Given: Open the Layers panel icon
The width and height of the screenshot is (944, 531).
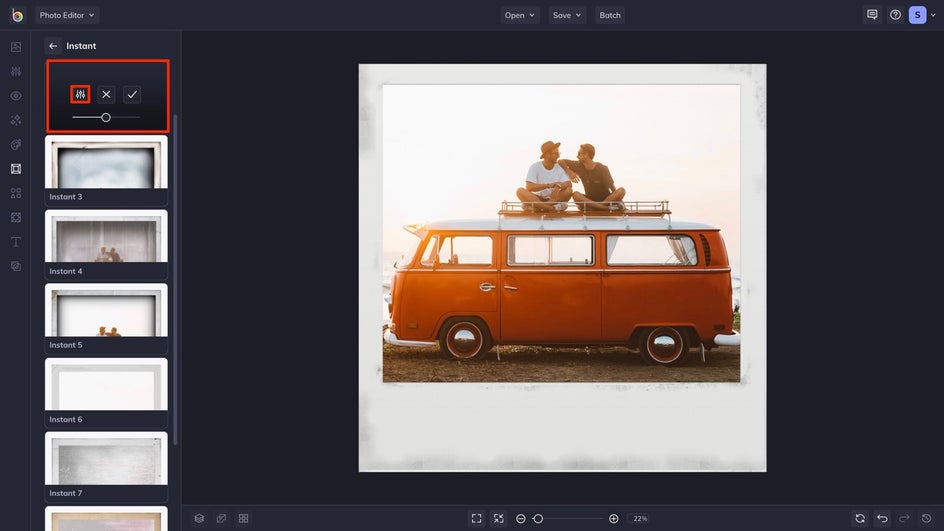Looking at the screenshot, I should 199,518.
